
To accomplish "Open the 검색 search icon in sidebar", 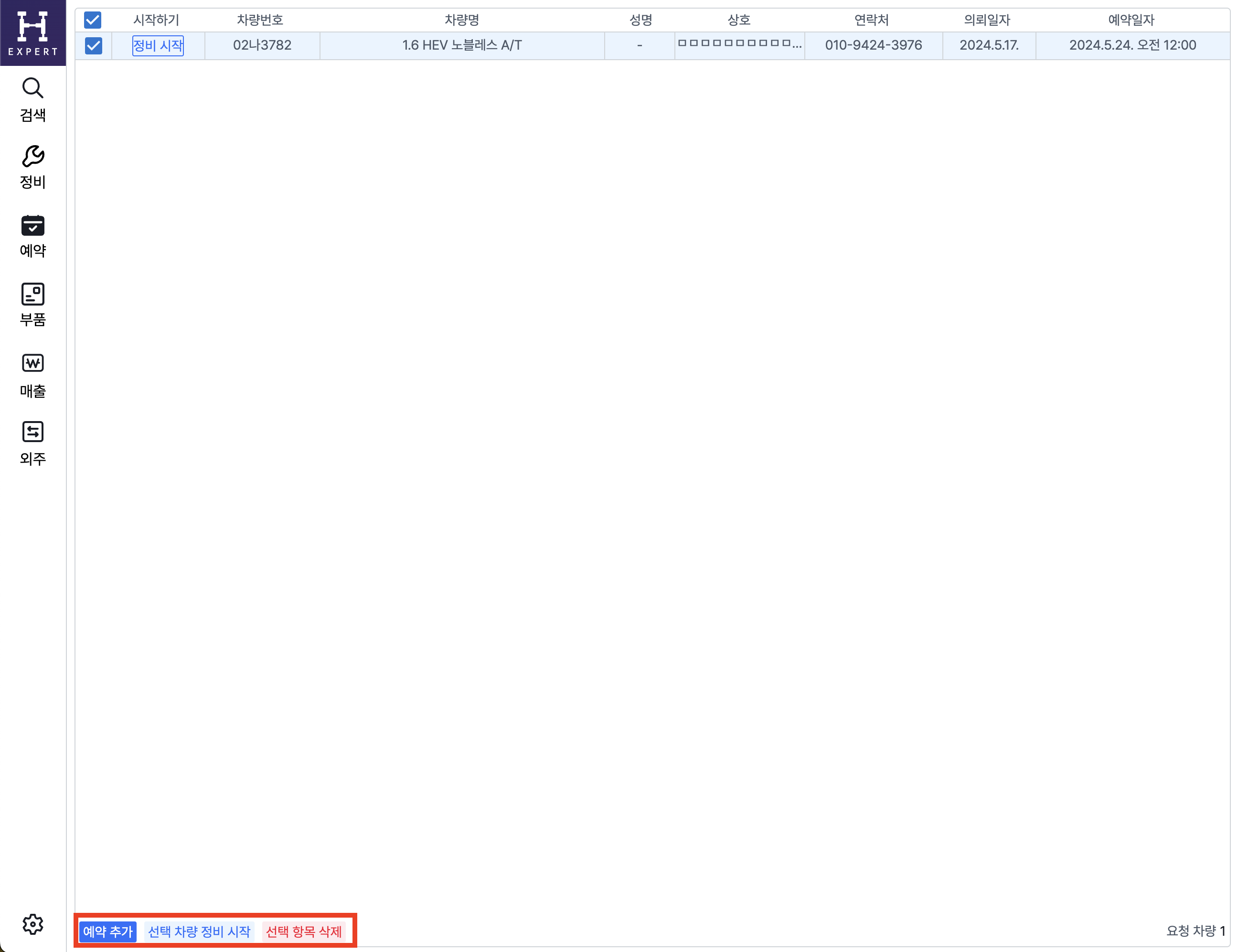I will point(33,89).
